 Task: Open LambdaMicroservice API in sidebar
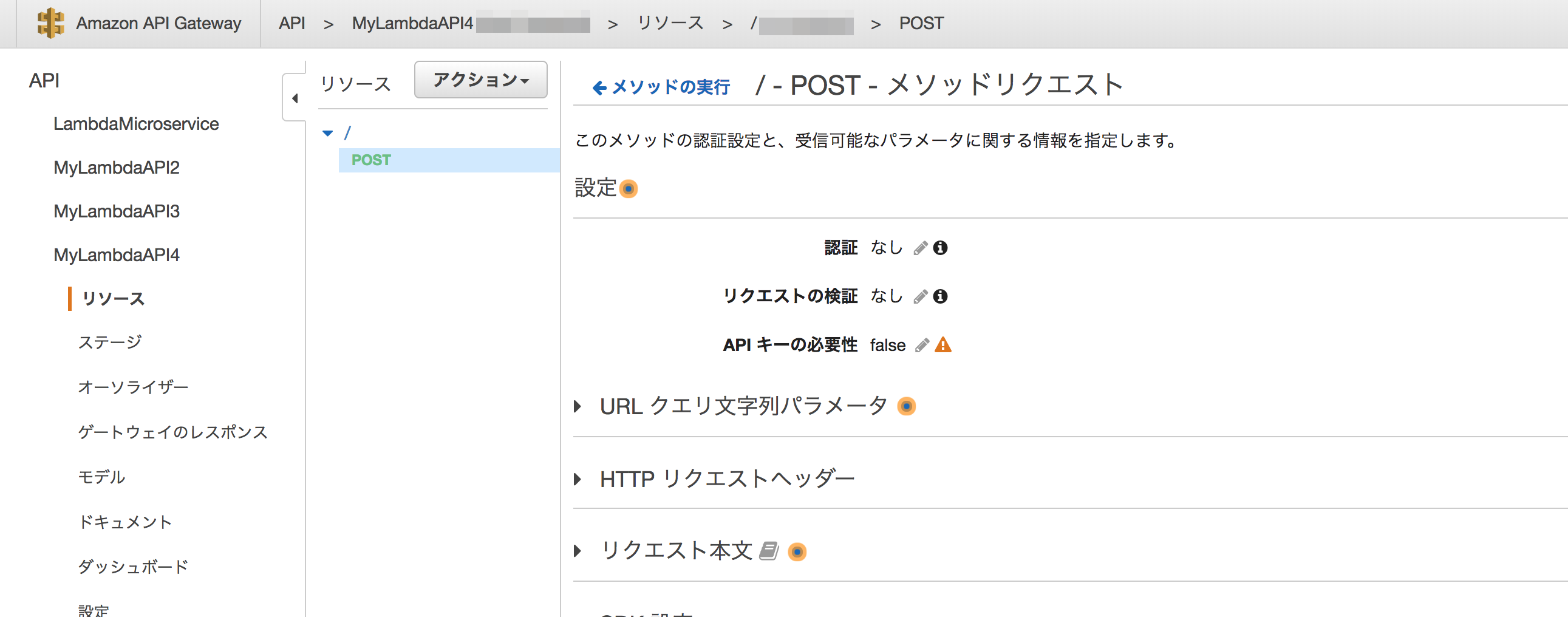[136, 123]
